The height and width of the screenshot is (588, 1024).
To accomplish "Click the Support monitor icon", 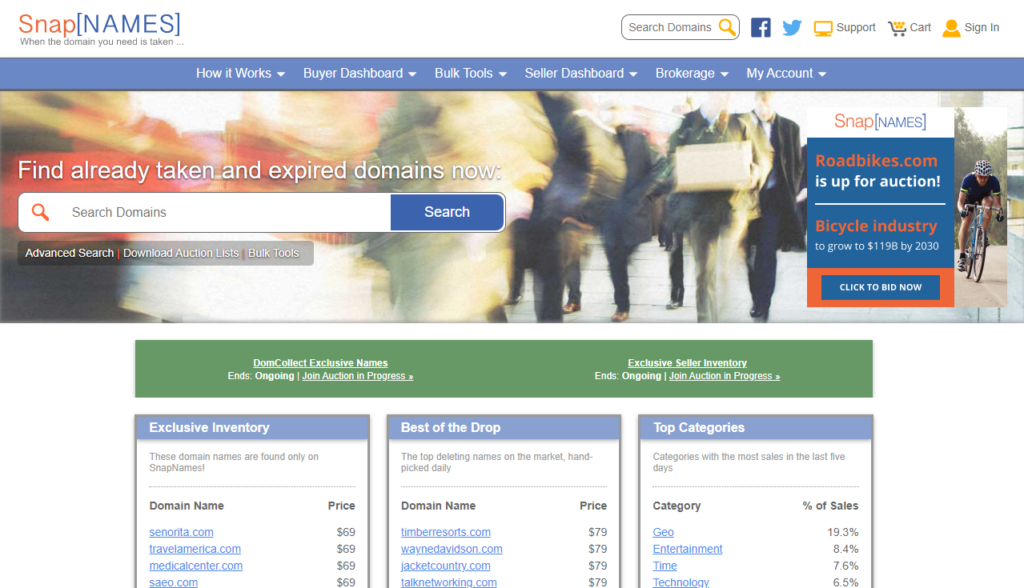I will point(823,28).
